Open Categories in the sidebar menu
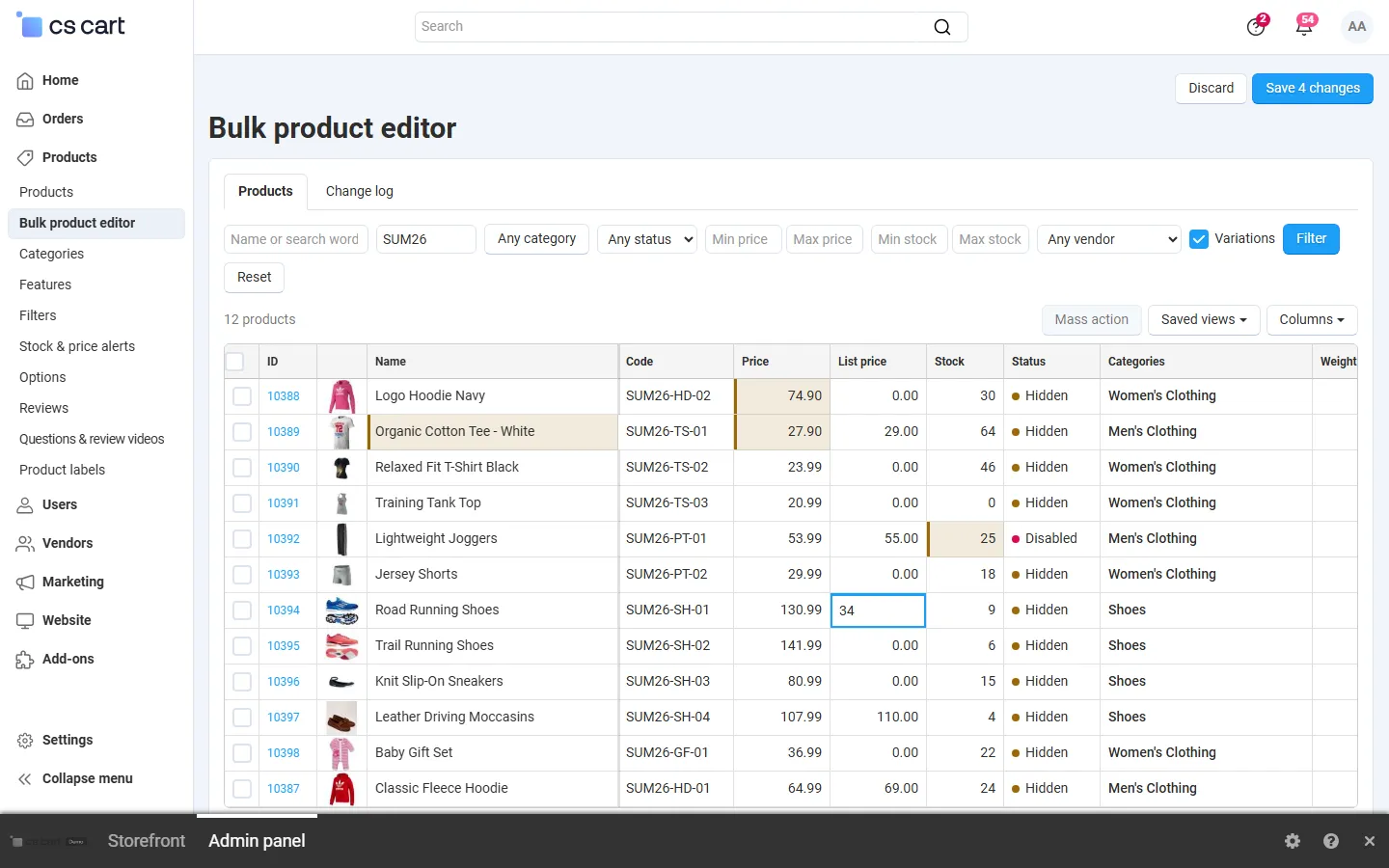 pyautogui.click(x=51, y=254)
